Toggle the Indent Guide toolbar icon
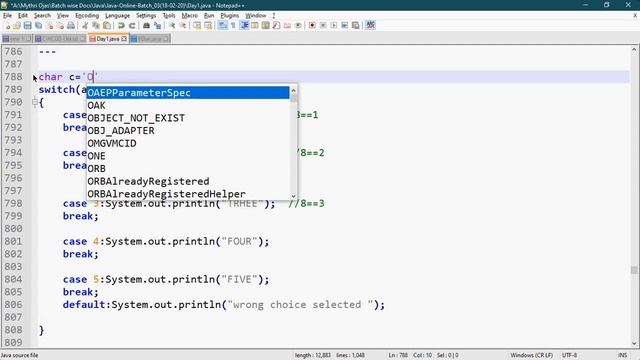This screenshot has height=360, width=640. (x=244, y=25)
